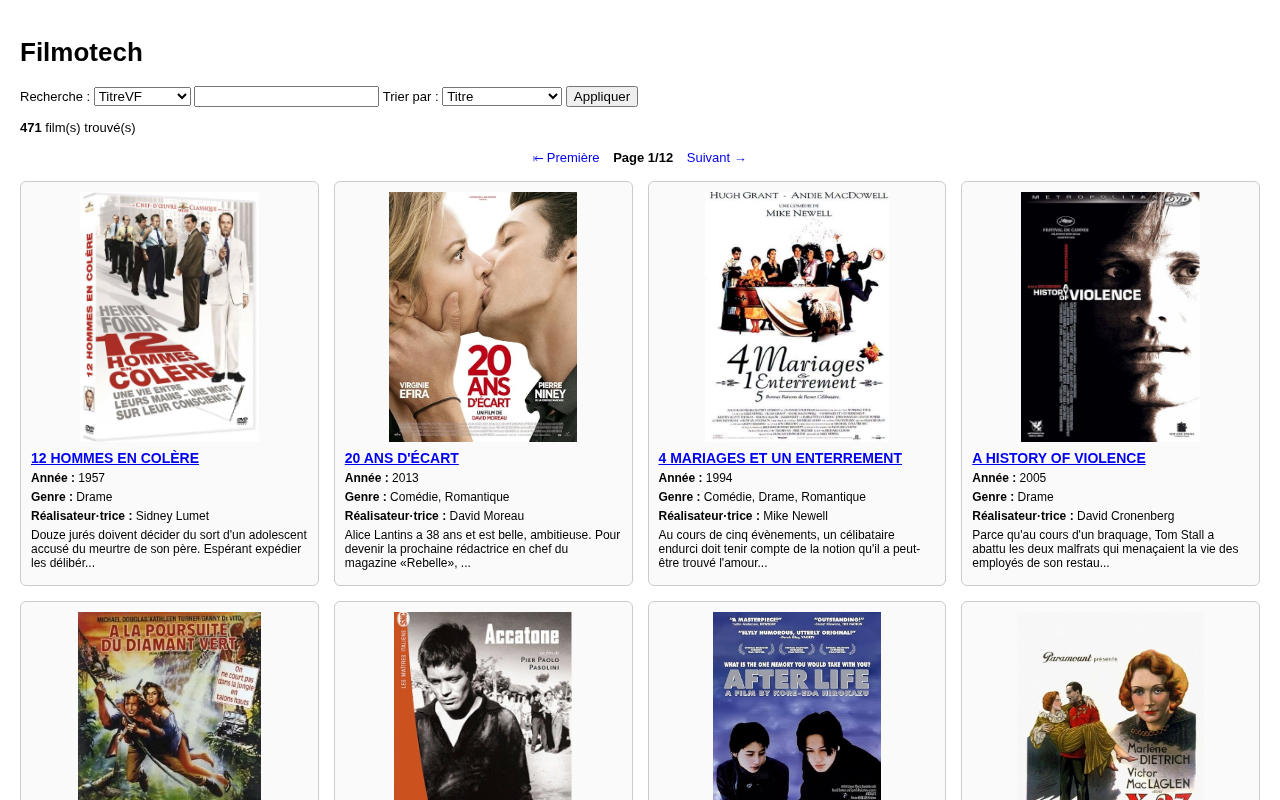
Task: Go to the Première page link
Action: pyautogui.click(x=566, y=158)
